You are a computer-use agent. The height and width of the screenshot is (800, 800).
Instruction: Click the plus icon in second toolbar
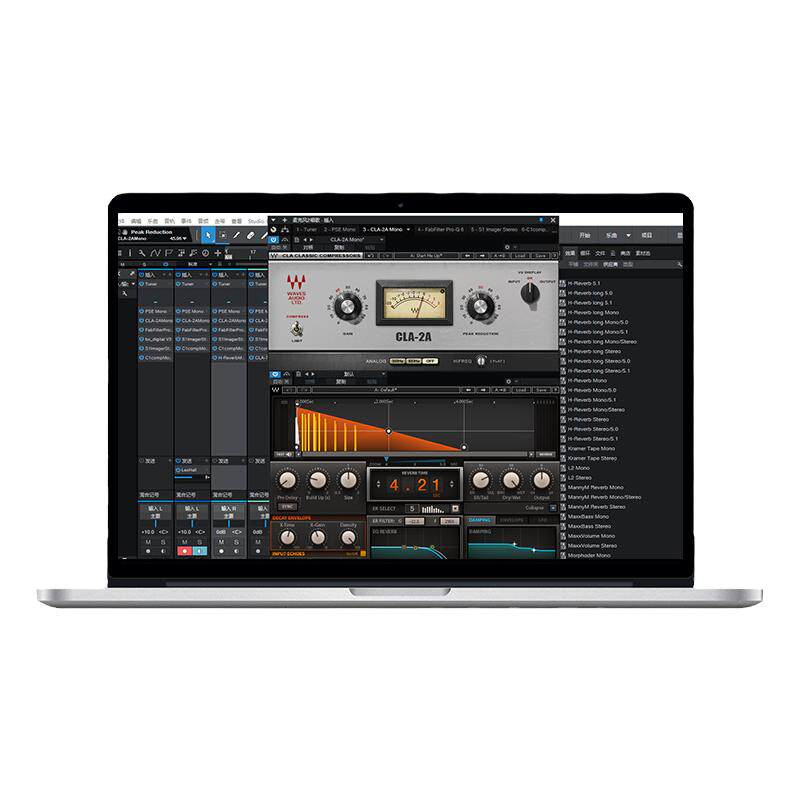click(218, 253)
